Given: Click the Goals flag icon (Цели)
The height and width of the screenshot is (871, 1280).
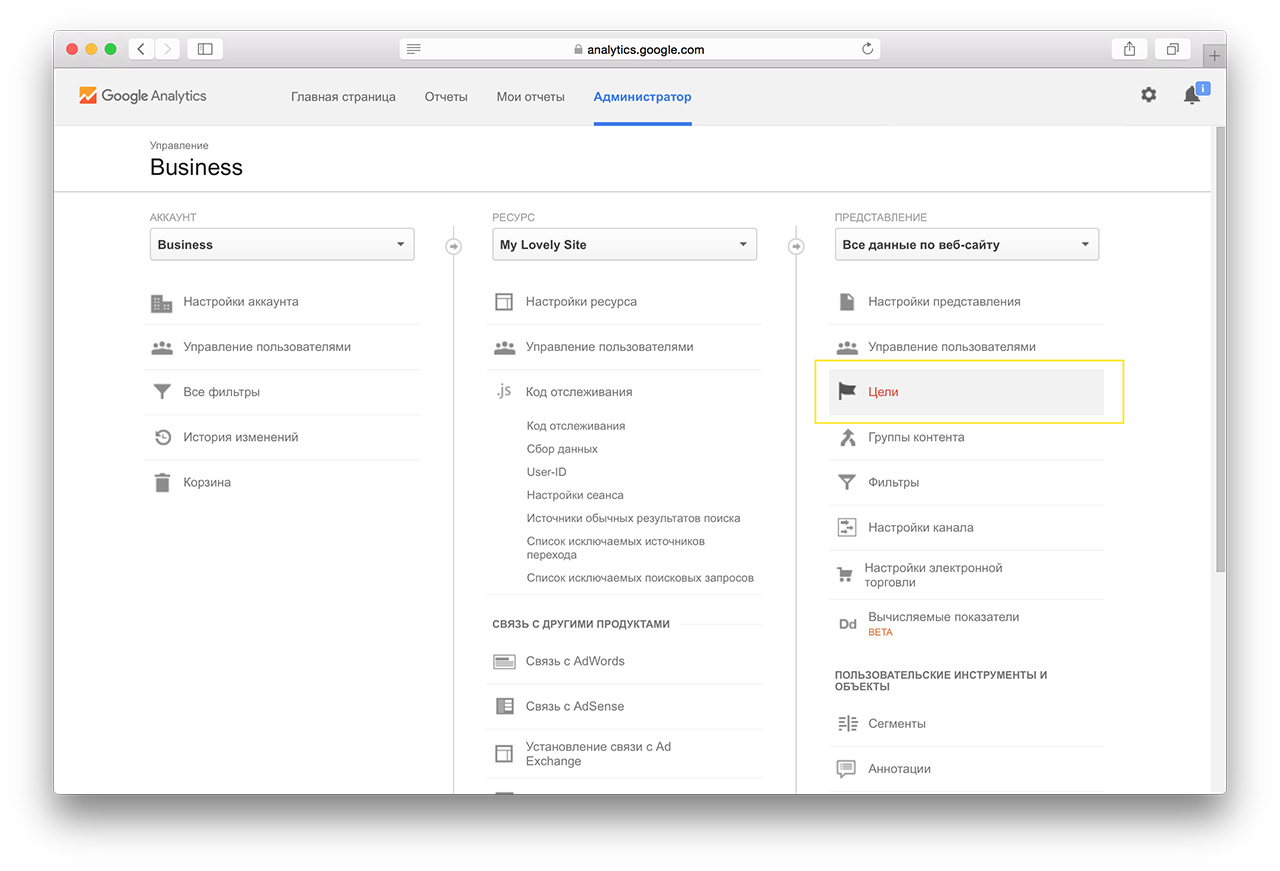Looking at the screenshot, I should coord(847,392).
